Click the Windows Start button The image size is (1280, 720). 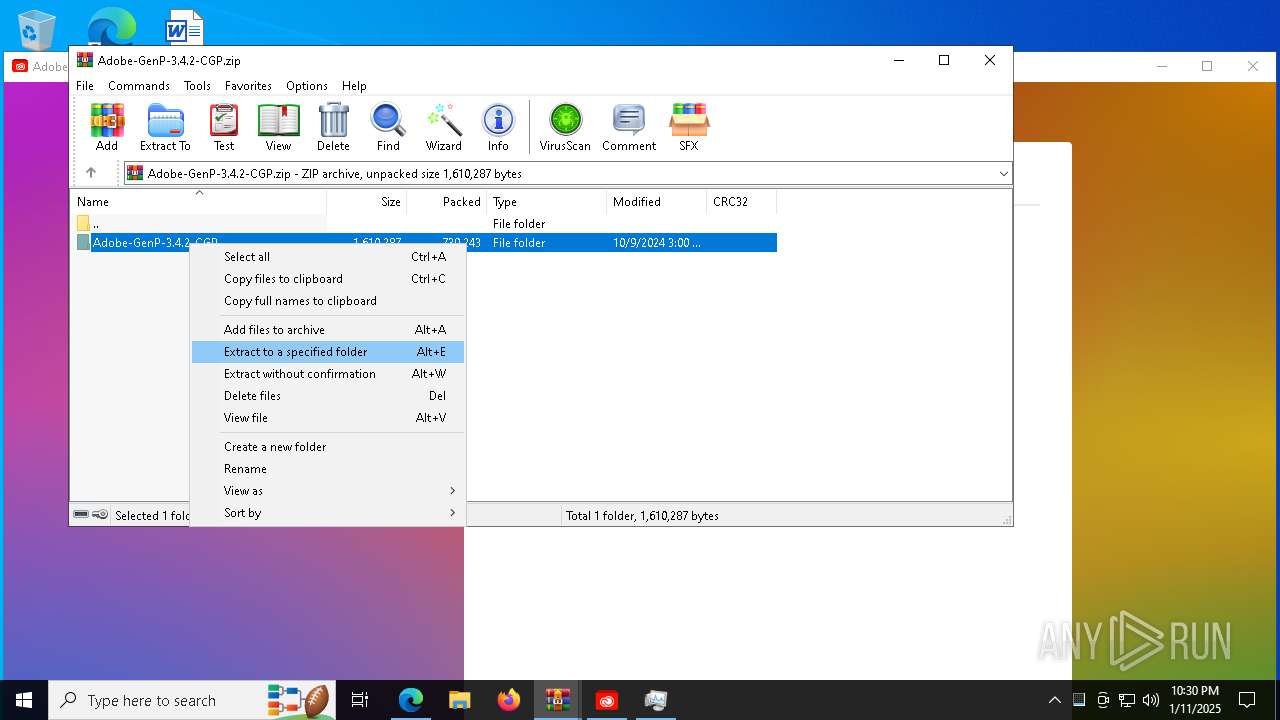point(24,700)
